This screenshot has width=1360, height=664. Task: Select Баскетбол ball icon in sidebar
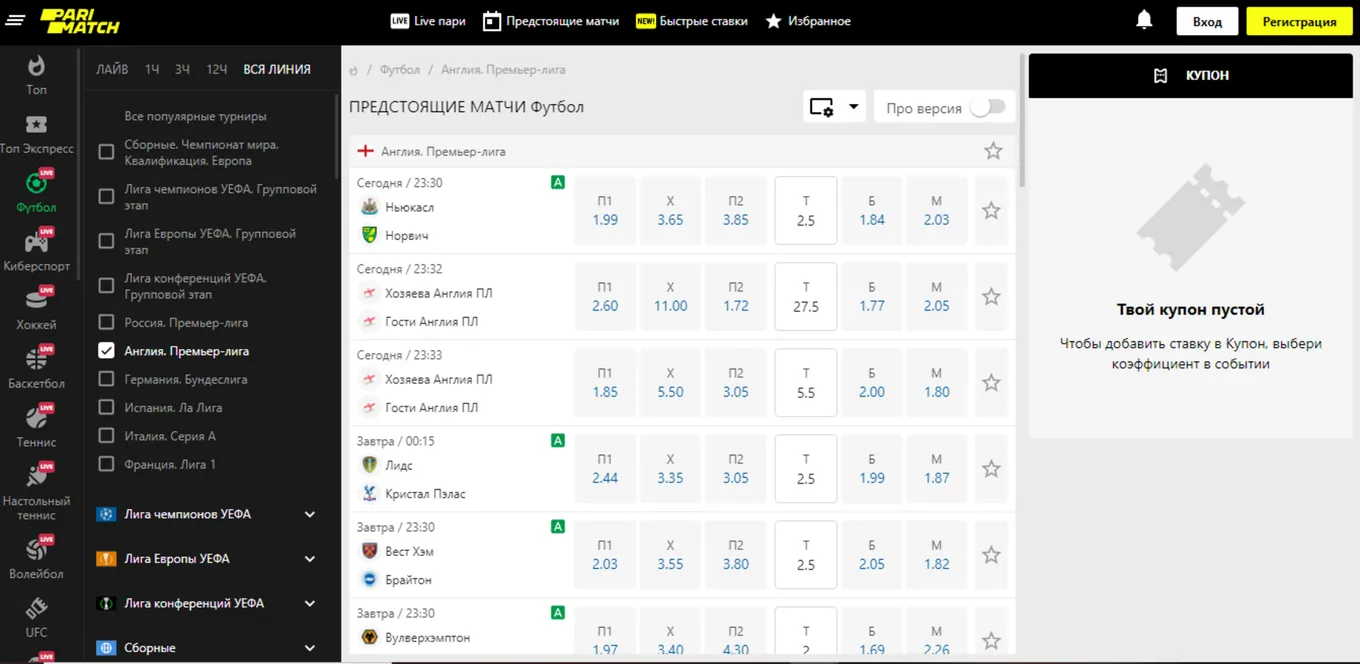coord(36,359)
